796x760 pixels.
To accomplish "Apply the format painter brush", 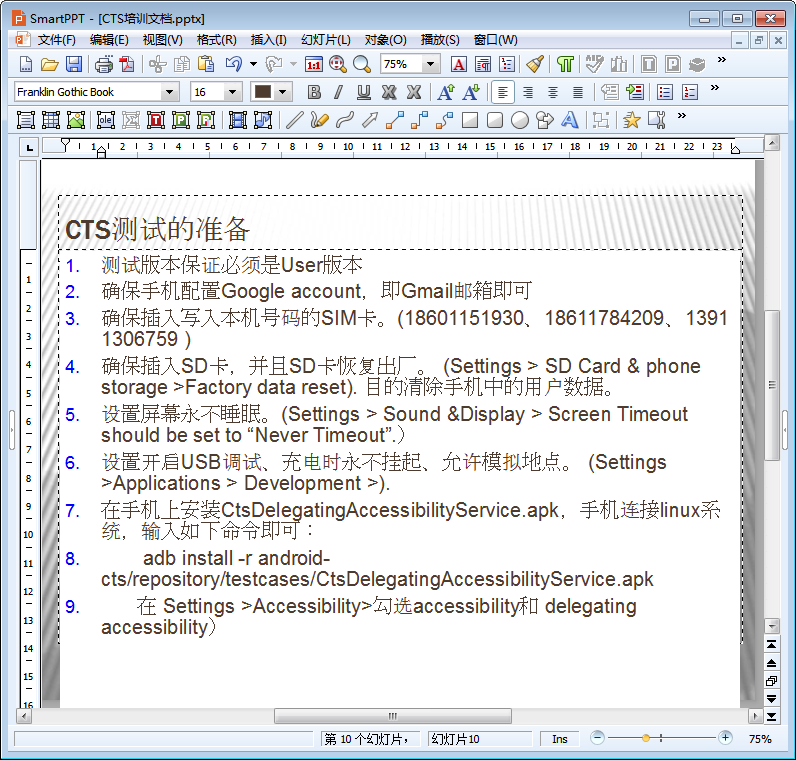I will pos(535,64).
